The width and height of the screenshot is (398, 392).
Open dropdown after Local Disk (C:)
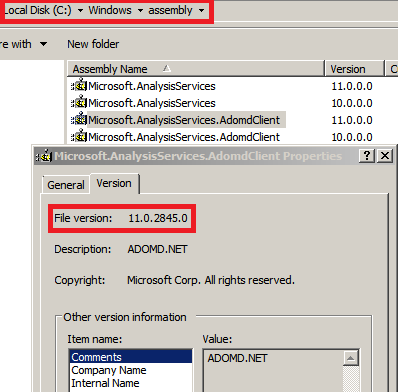pyautogui.click(x=80, y=11)
